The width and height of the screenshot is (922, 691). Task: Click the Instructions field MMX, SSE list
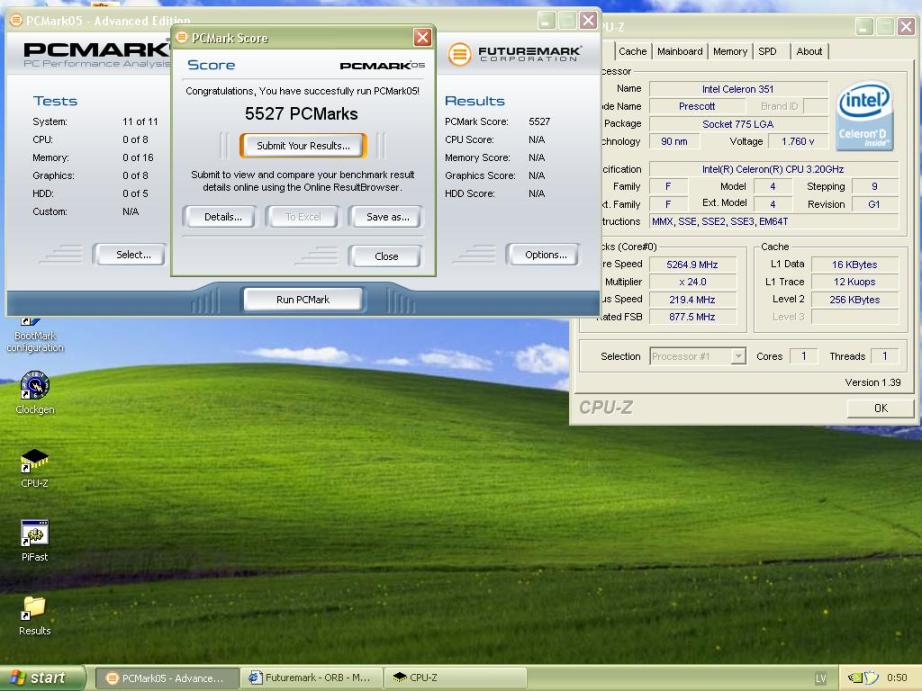774,221
